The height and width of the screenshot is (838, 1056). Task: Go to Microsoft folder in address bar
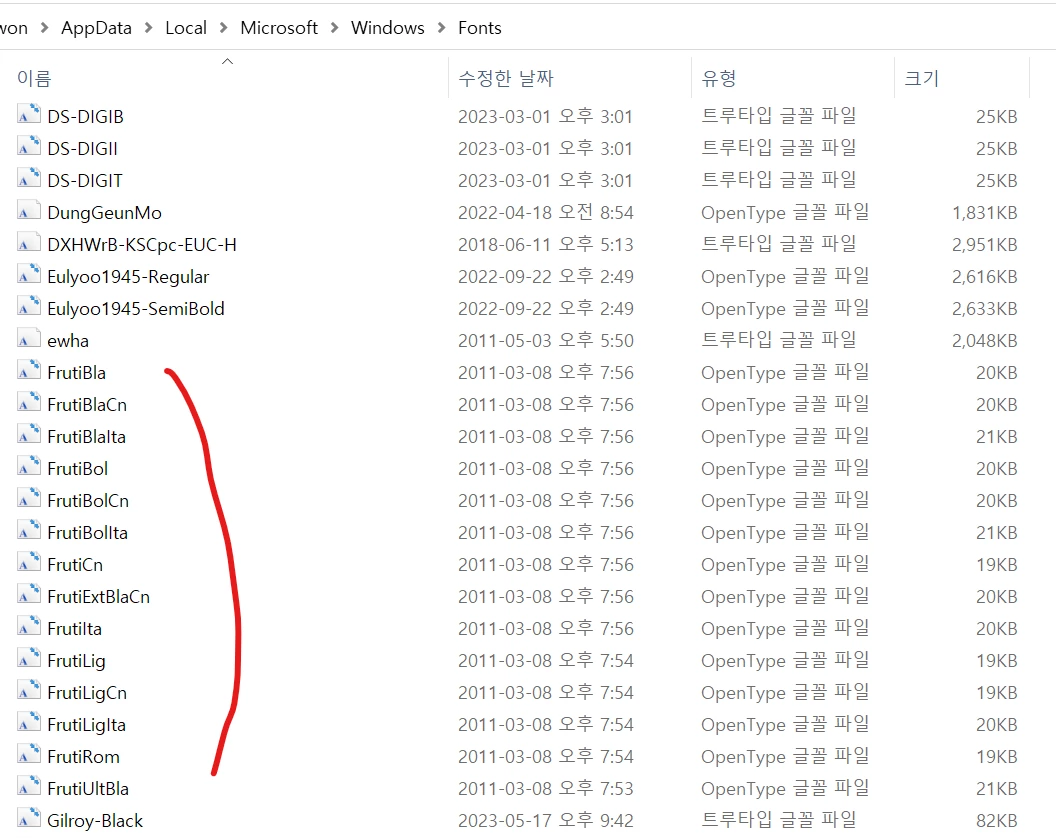coord(279,28)
